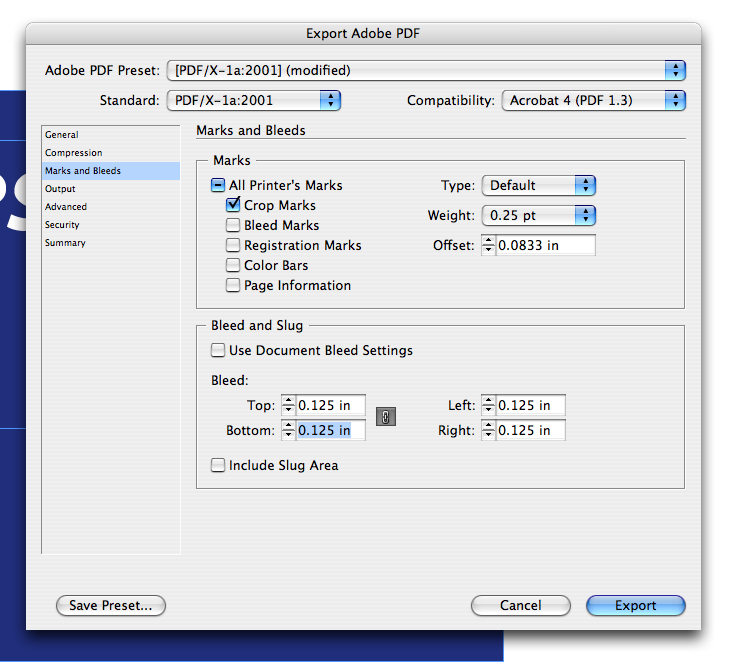Click the Offset stepper arrows

click(x=488, y=245)
